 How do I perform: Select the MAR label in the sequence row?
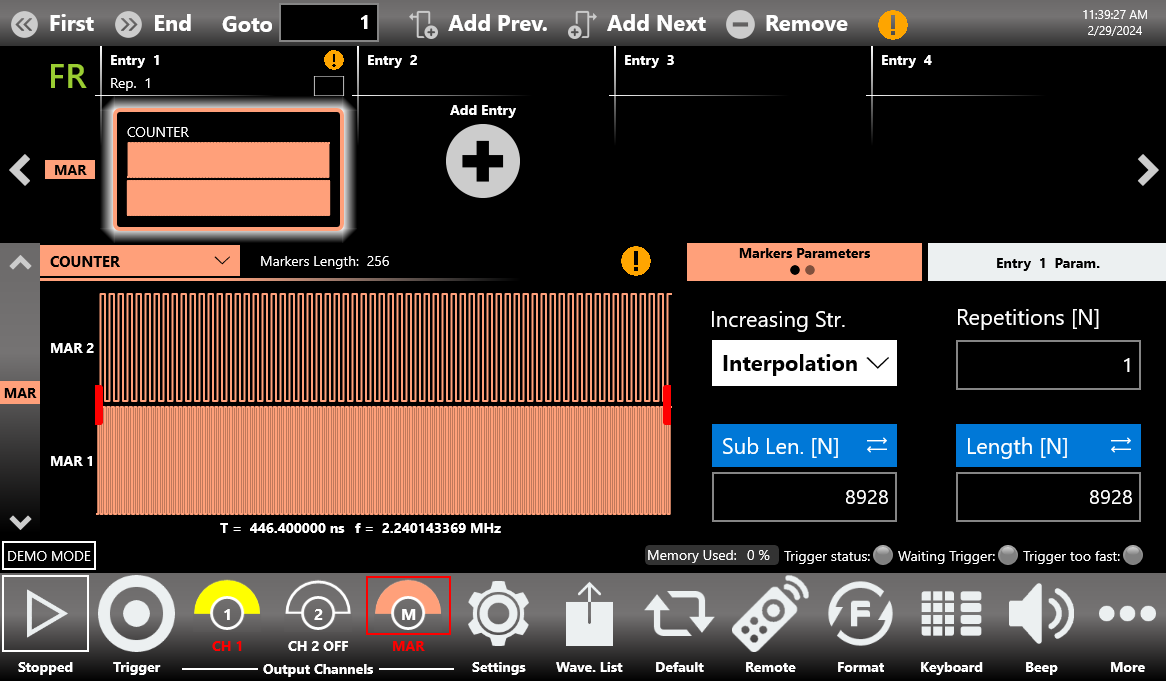pos(70,170)
